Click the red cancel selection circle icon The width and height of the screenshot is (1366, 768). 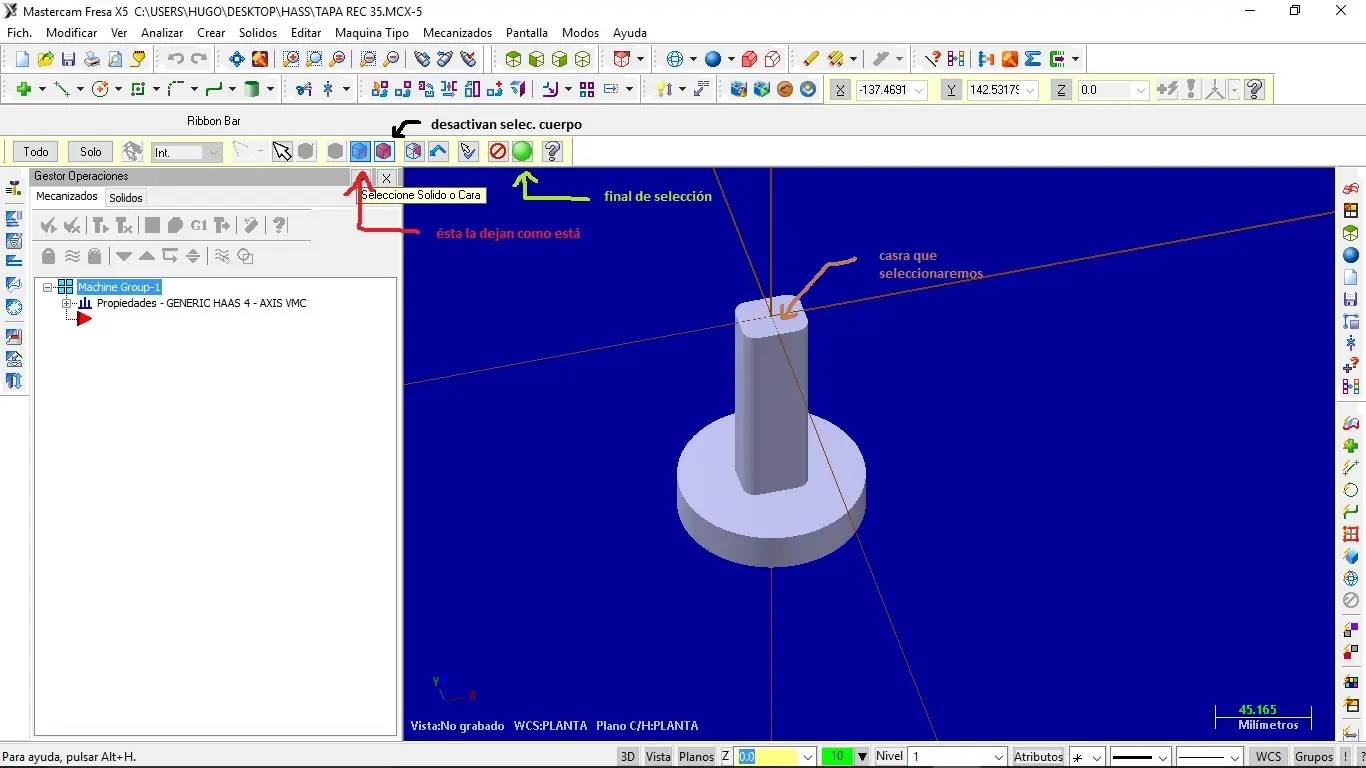tap(498, 151)
